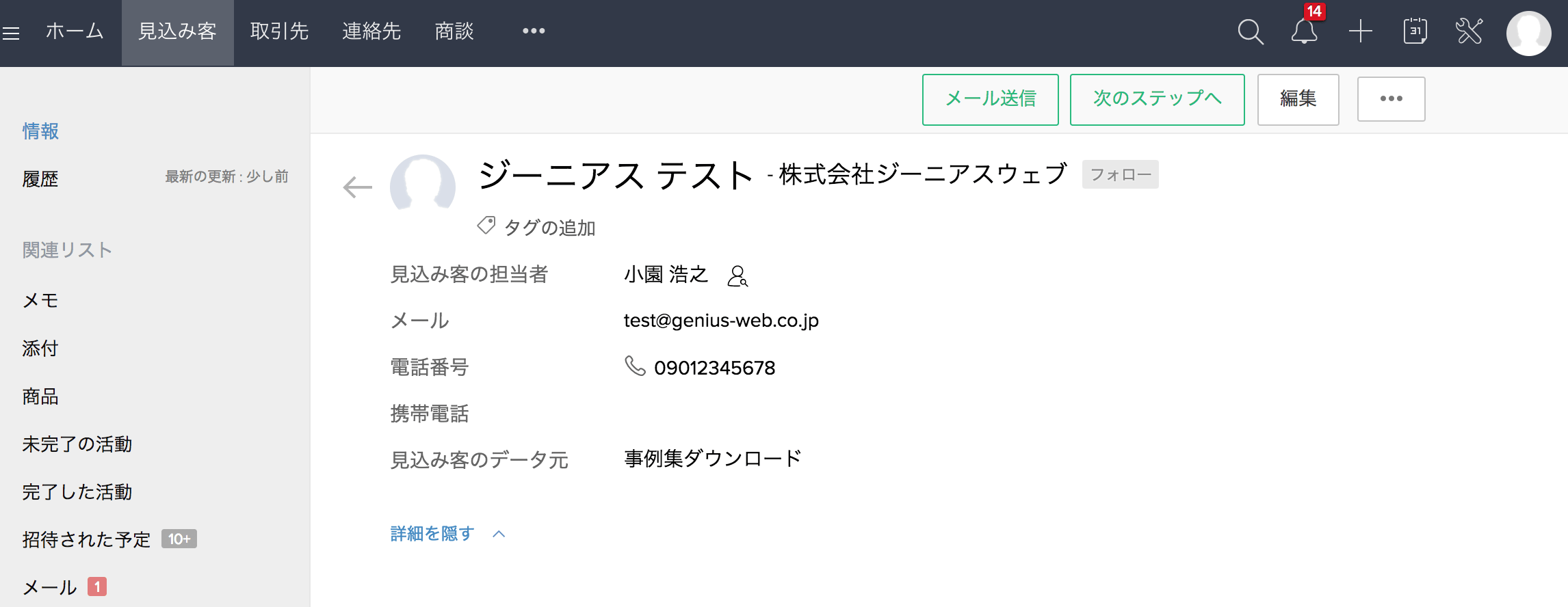The width and height of the screenshot is (1568, 607).
Task: Open 完了した活動 related list
Action: click(77, 491)
